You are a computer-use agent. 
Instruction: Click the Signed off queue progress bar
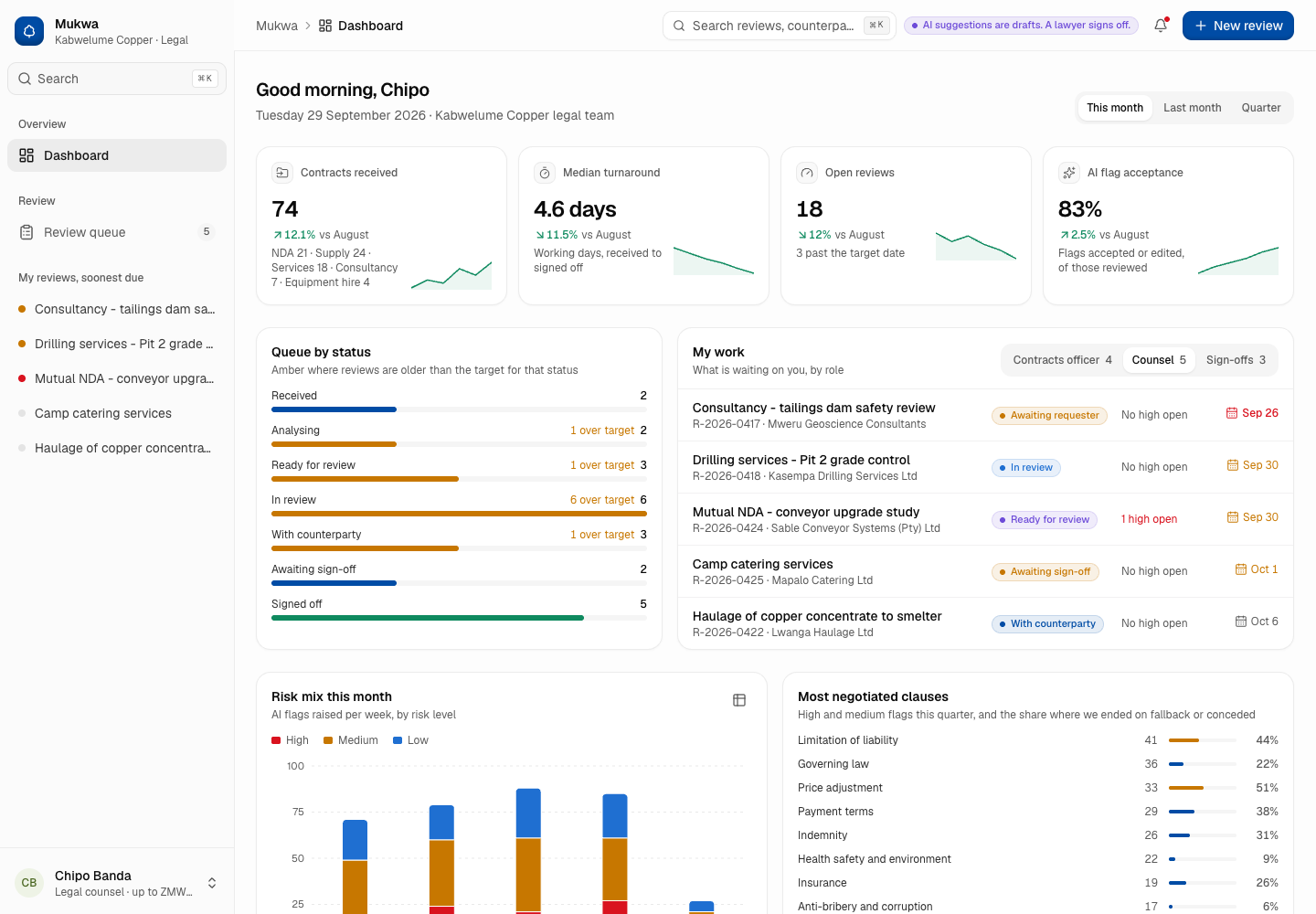[459, 618]
